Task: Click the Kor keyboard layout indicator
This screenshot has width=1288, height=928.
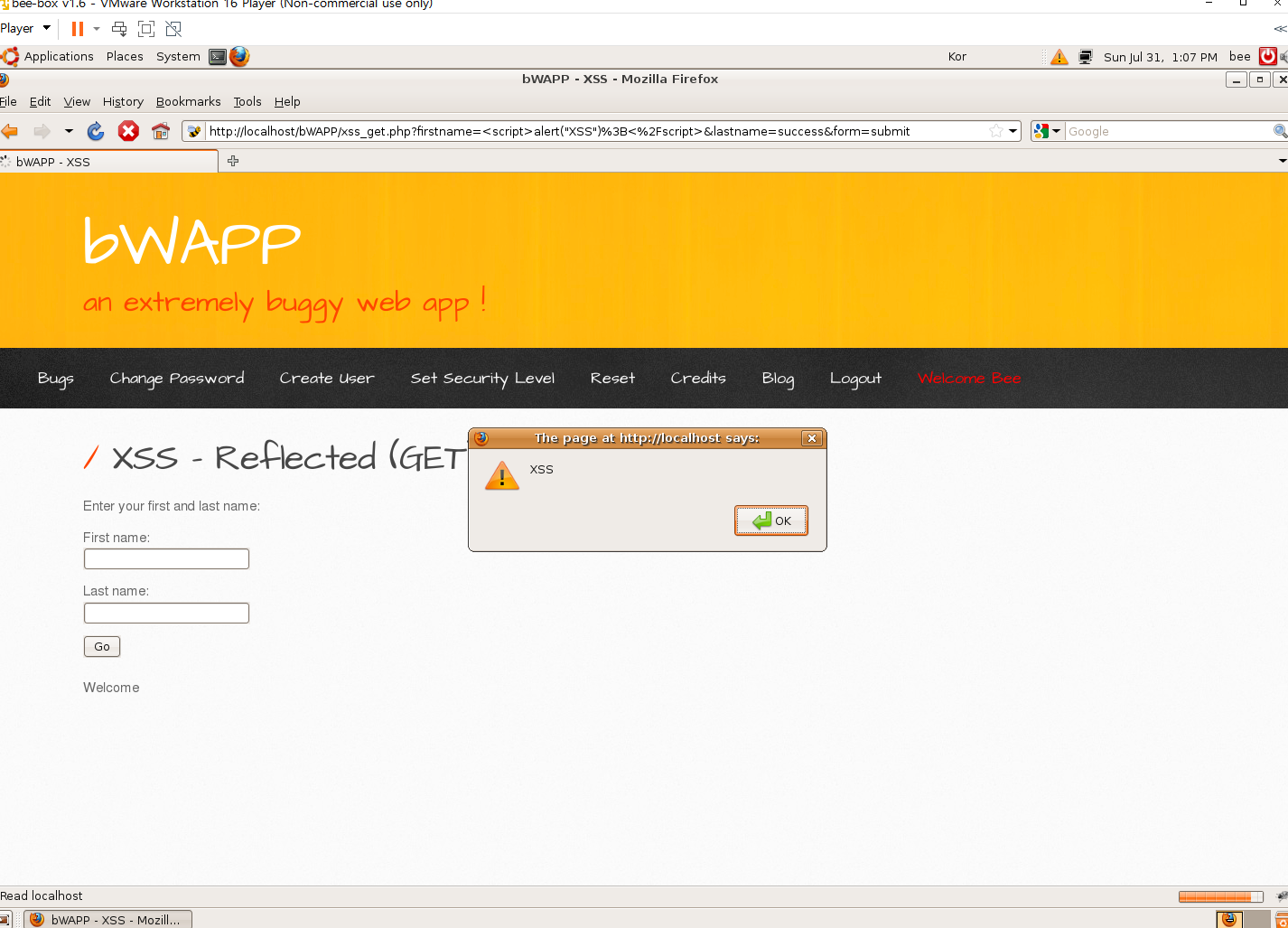Action: click(957, 57)
